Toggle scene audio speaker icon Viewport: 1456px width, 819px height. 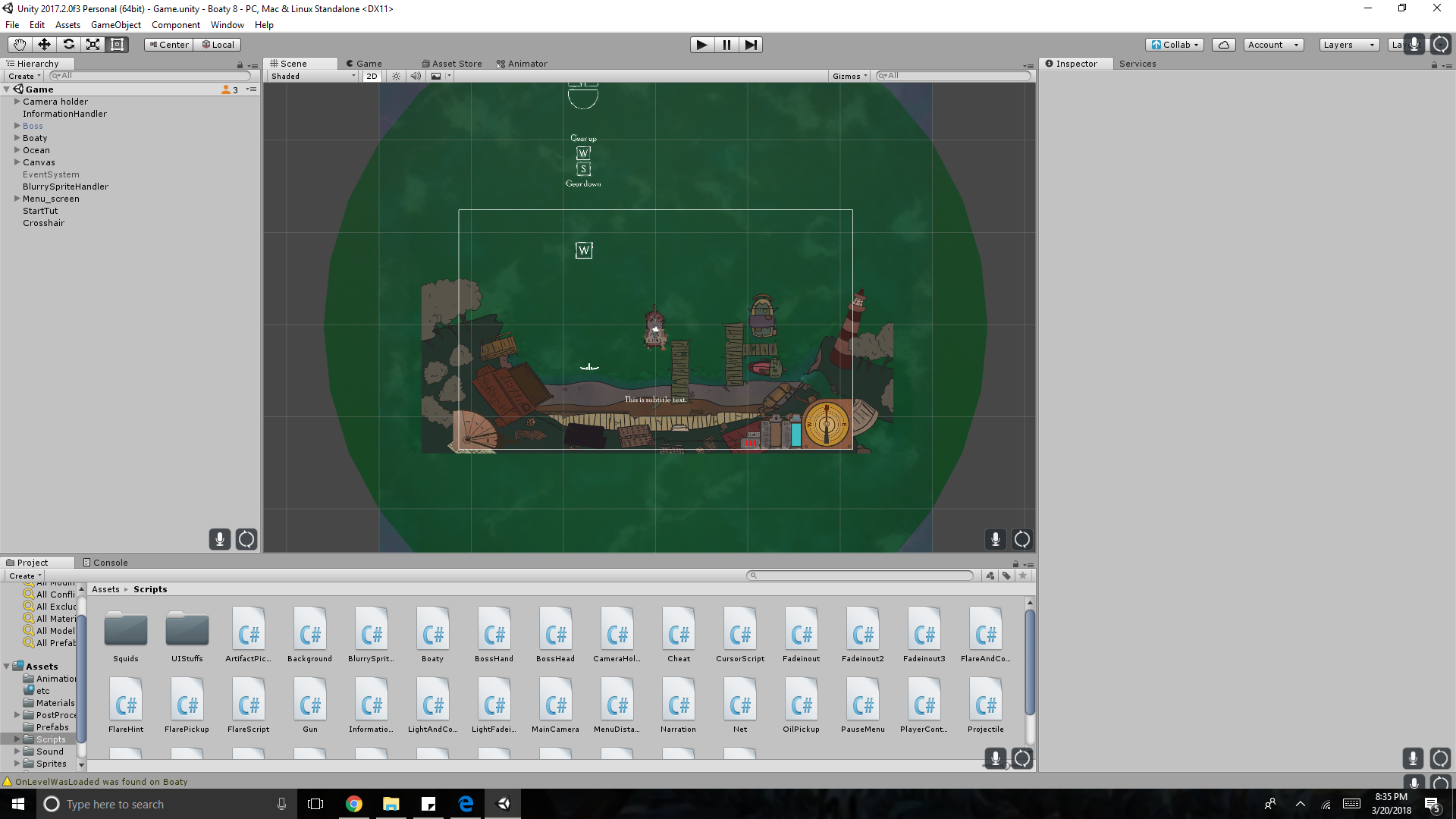point(415,76)
